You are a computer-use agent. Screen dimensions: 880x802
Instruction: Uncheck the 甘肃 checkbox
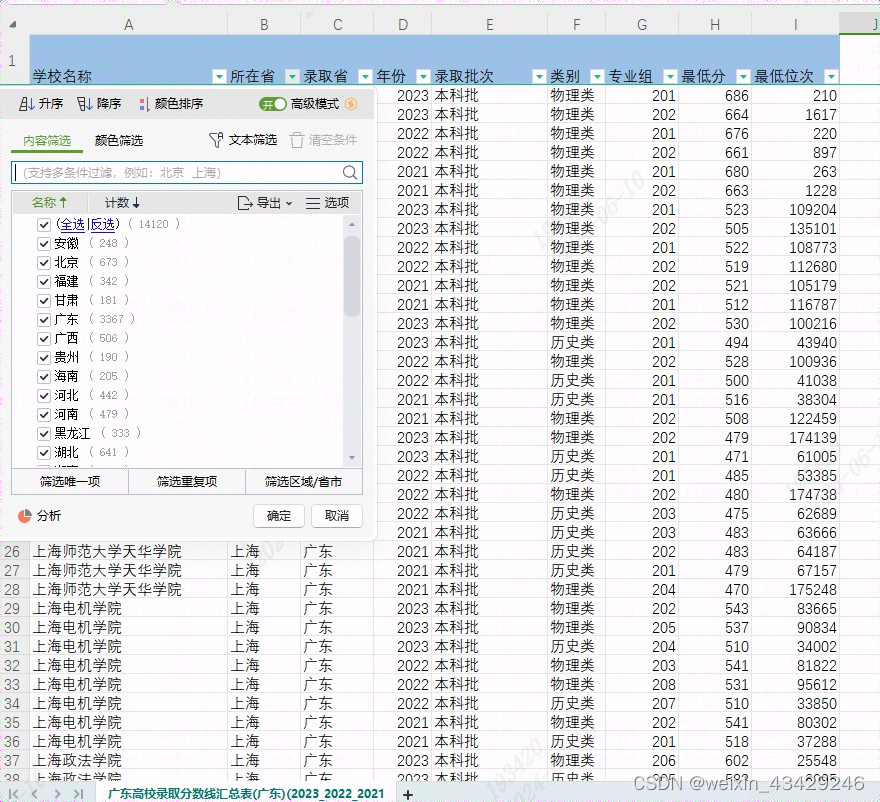[x=44, y=301]
